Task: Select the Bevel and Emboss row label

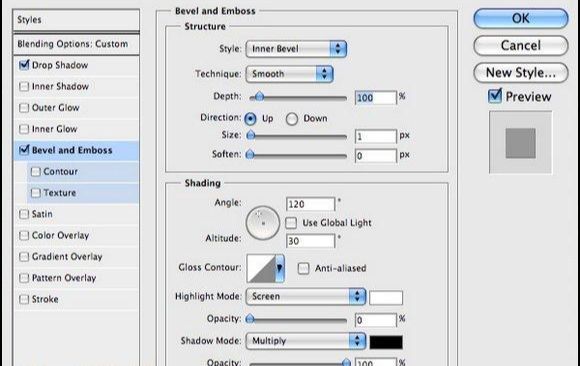Action: [x=72, y=150]
